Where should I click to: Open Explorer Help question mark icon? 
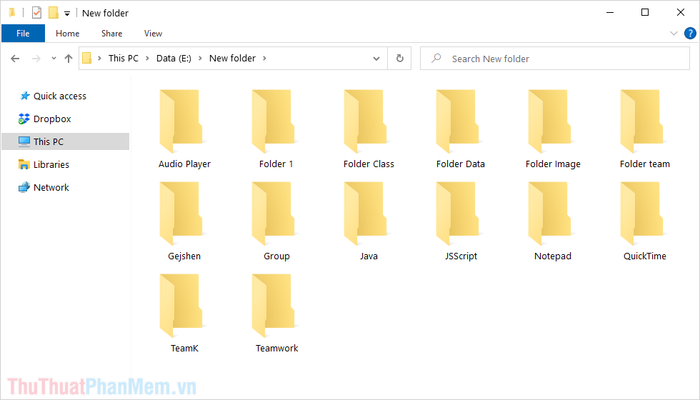690,33
